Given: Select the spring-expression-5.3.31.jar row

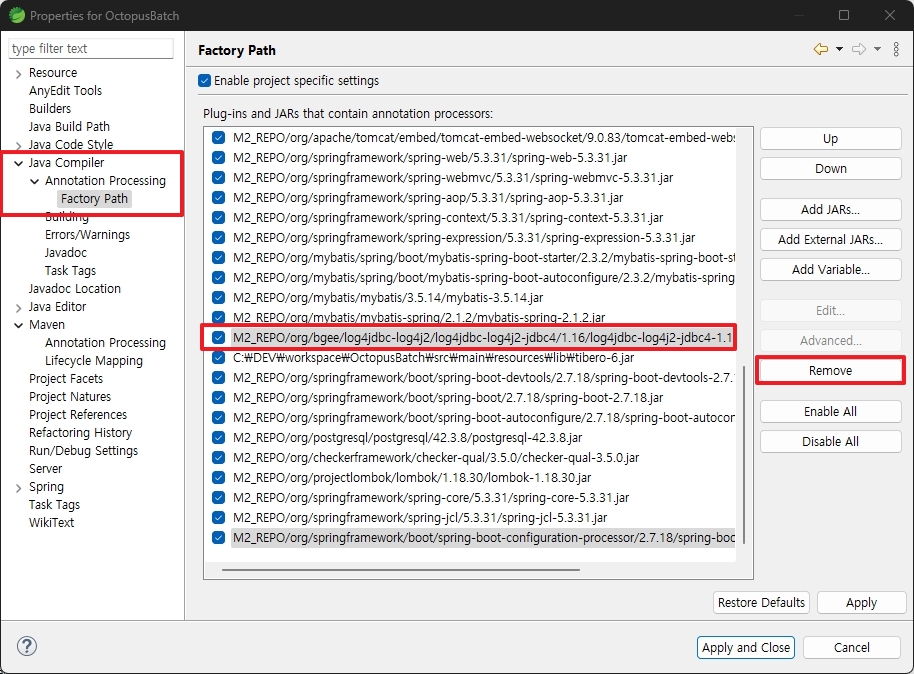Looking at the screenshot, I should (464, 238).
